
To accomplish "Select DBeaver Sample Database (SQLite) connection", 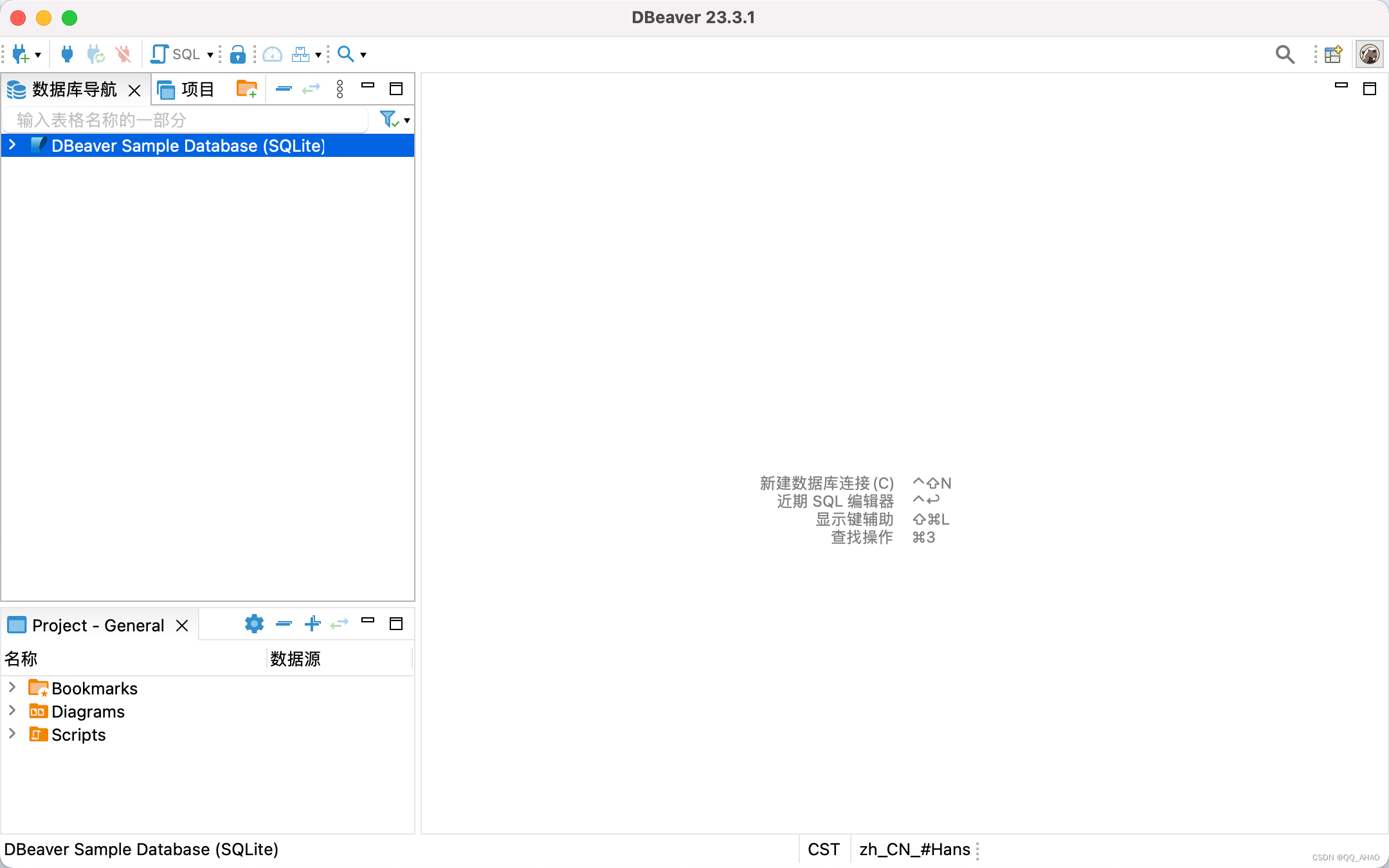I will (208, 146).
